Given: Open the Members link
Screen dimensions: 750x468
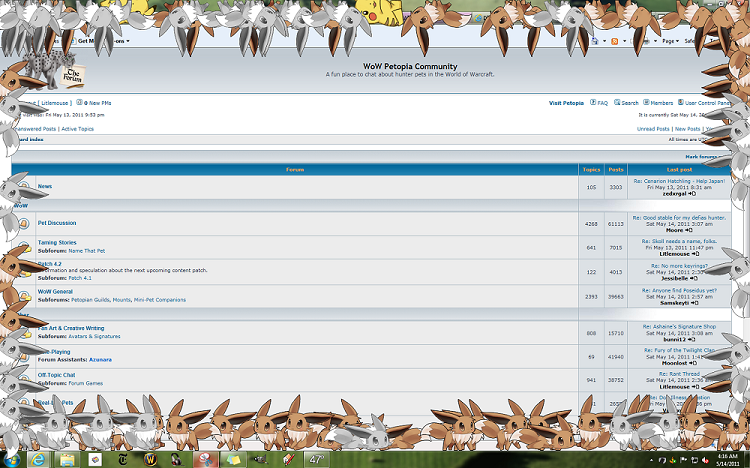Looking at the screenshot, I should (x=662, y=103).
